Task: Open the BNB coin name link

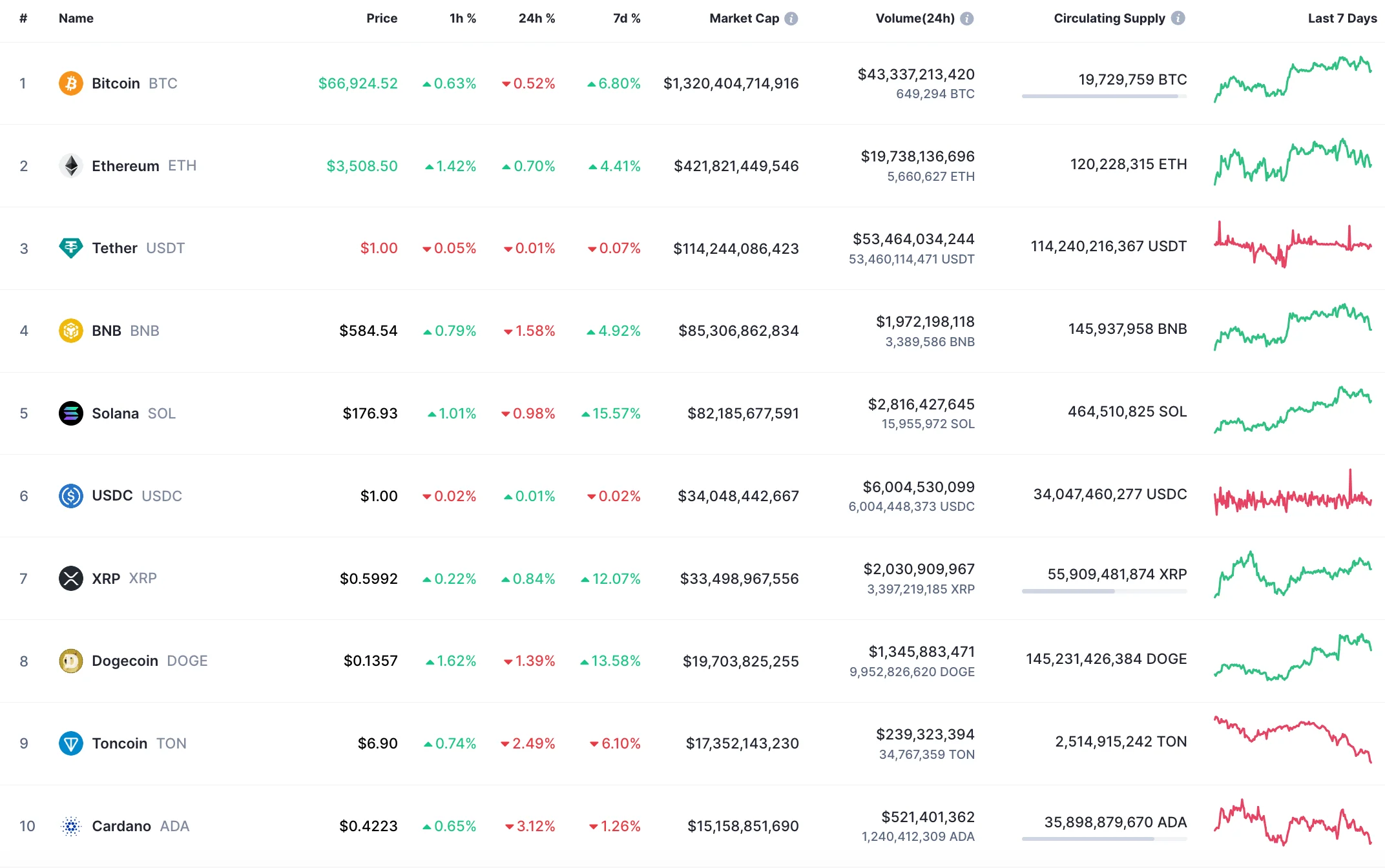Action: (x=107, y=331)
